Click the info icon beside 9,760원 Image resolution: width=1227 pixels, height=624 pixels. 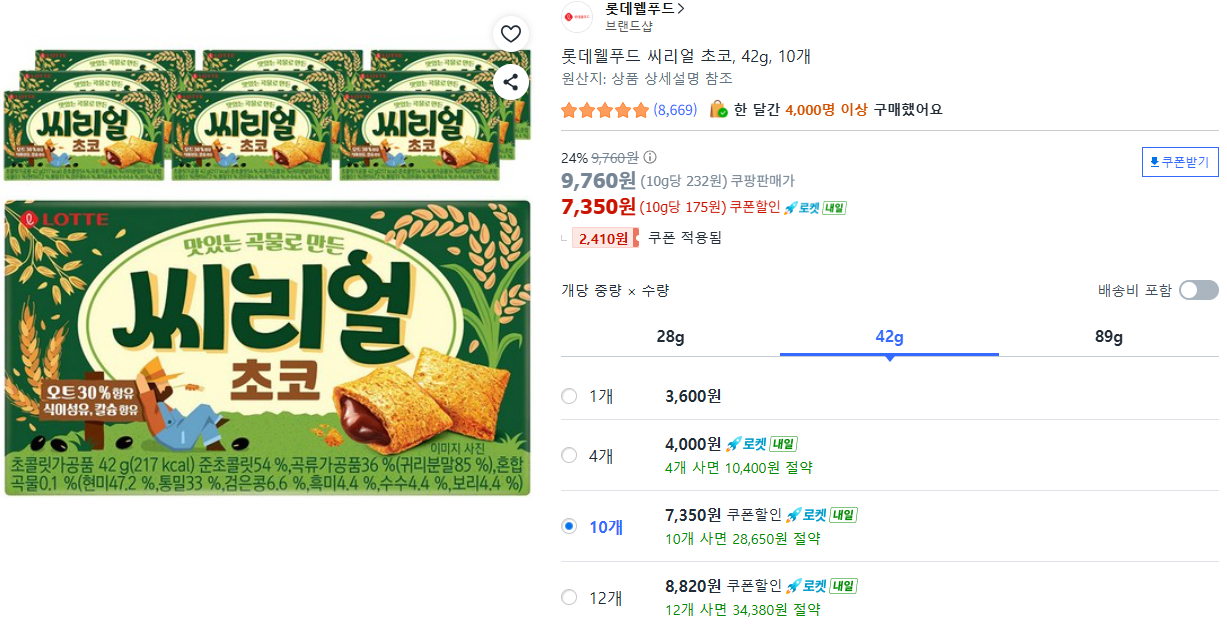650,157
